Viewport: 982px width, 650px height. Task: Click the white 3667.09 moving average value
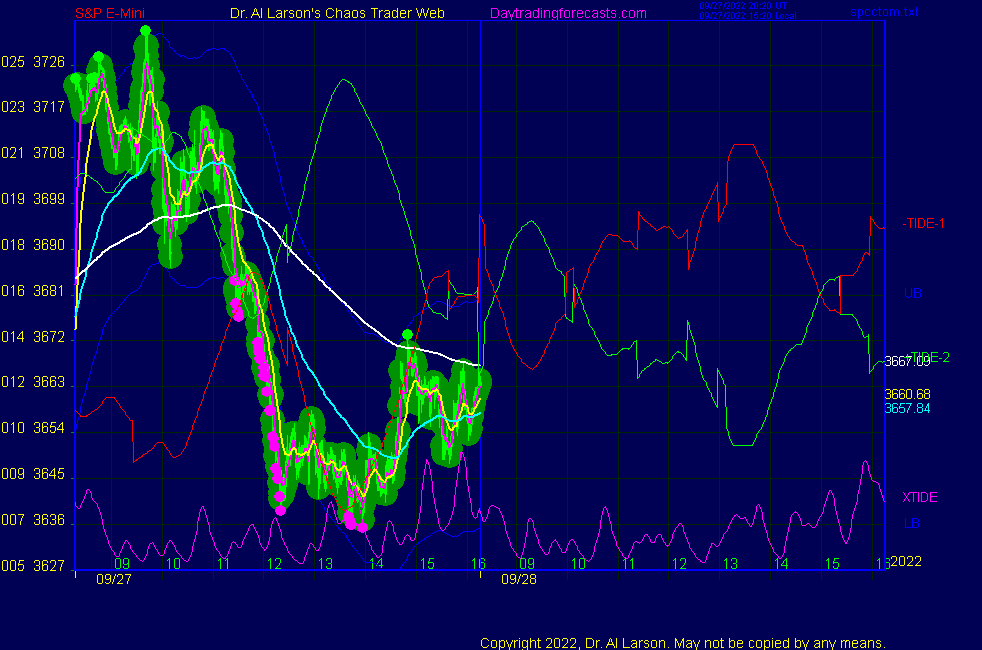point(907,362)
